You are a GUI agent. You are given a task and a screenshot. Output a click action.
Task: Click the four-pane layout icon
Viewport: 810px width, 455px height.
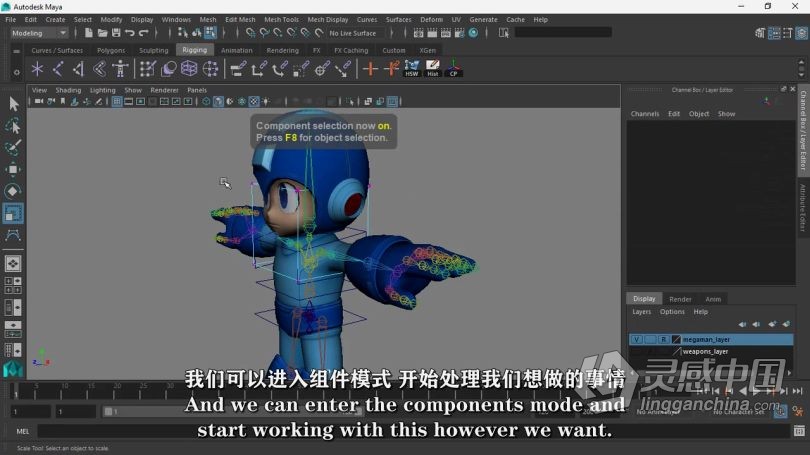click(12, 286)
